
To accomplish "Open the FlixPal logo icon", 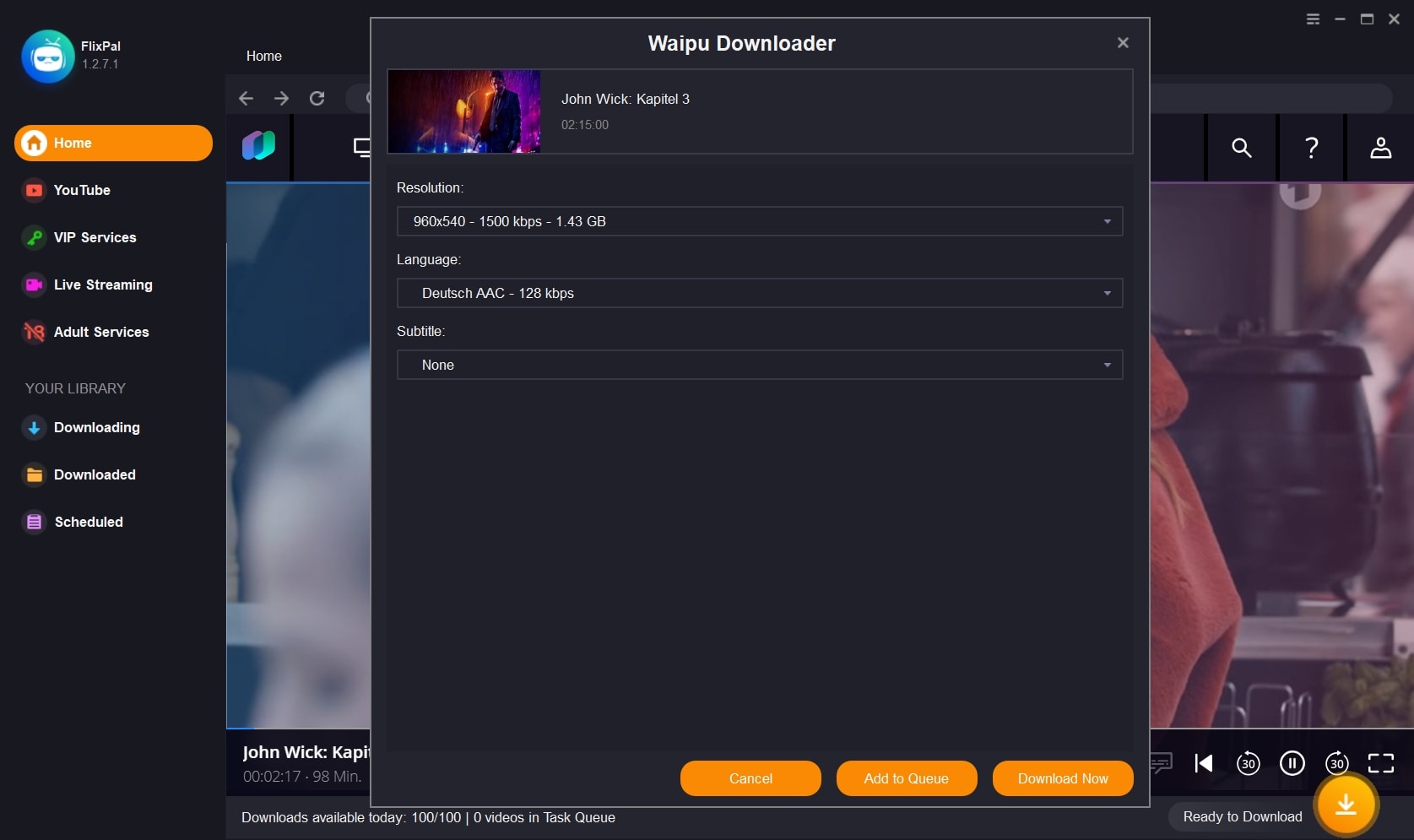I will 48,57.
